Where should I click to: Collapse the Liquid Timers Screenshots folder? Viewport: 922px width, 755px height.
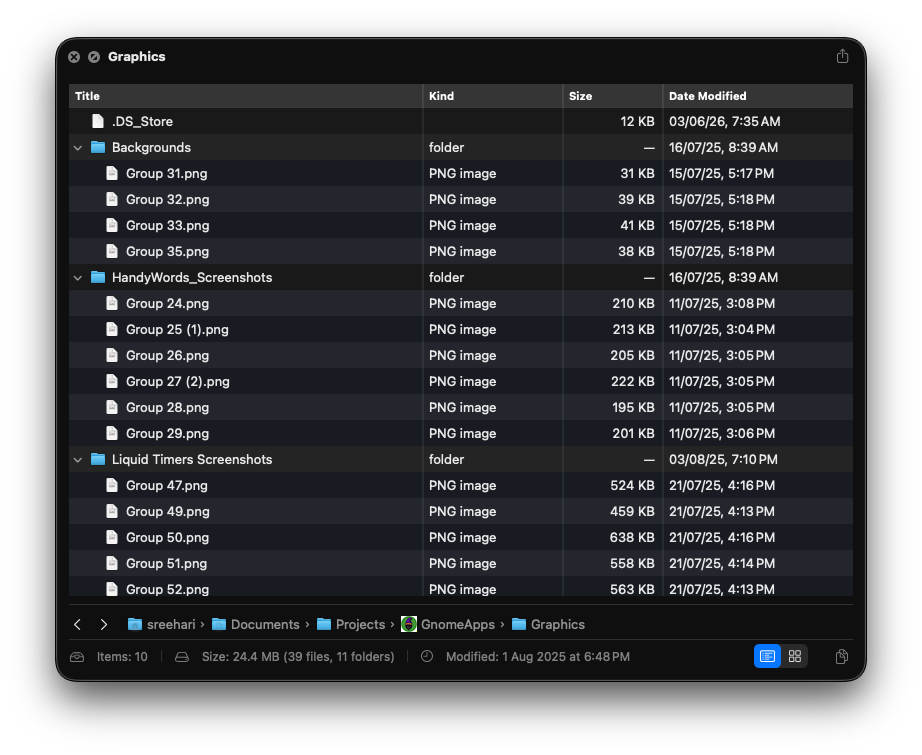(78, 460)
